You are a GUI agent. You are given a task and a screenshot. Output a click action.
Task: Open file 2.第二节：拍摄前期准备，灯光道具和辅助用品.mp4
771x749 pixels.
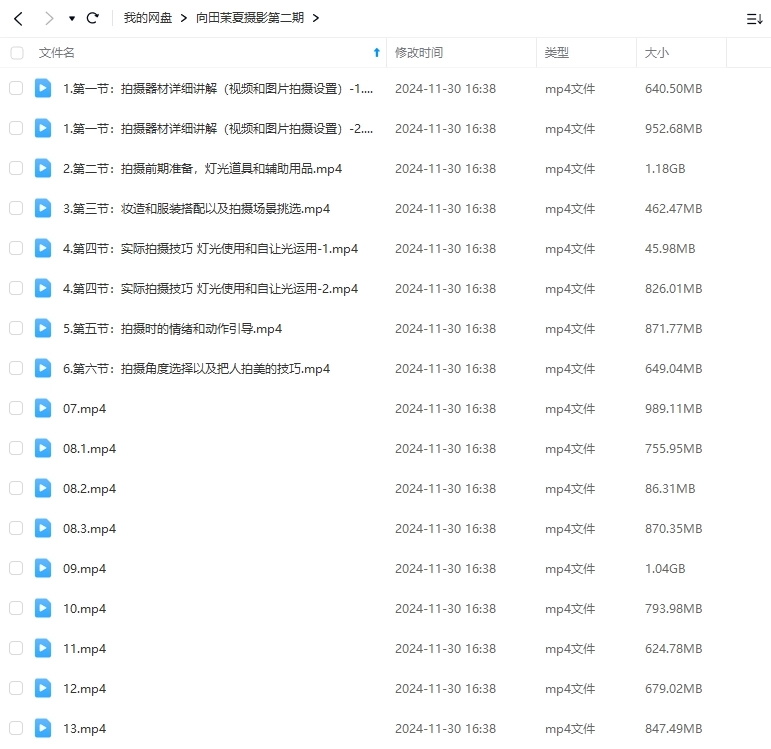(x=202, y=169)
